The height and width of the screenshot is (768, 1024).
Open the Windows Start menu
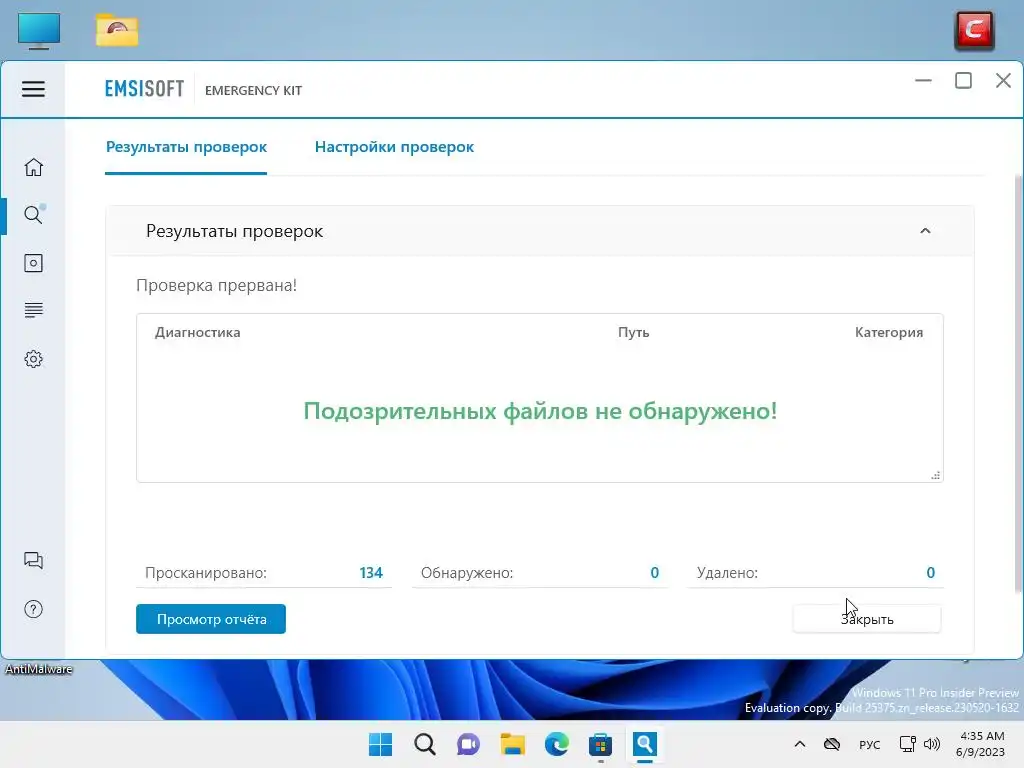(380, 744)
